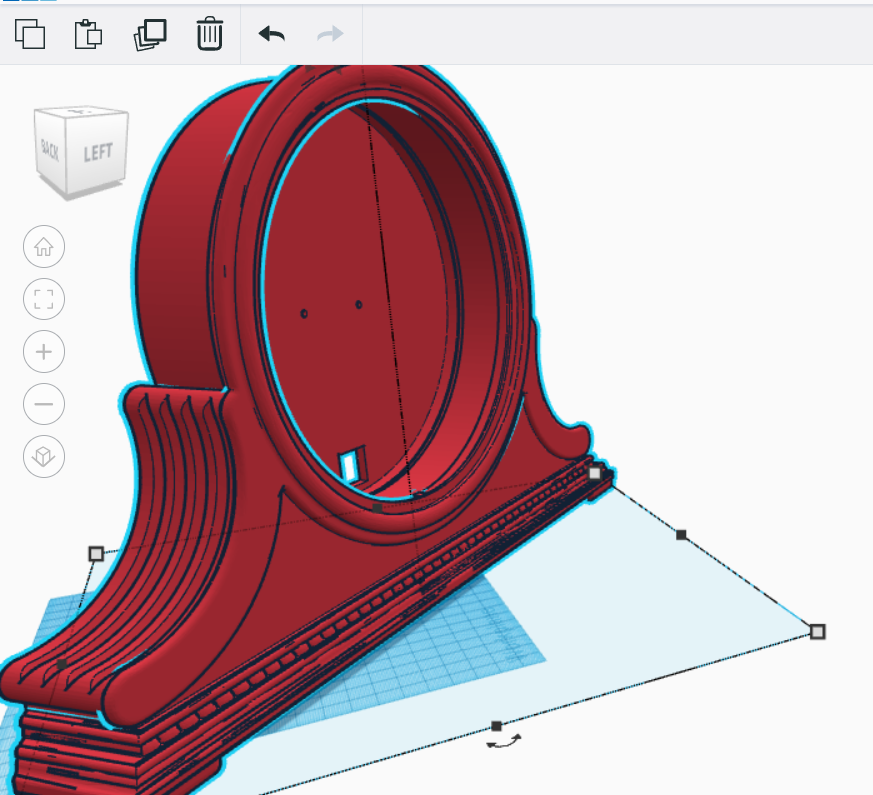Click the rotation arrow below the selection
This screenshot has width=873, height=795.
pyautogui.click(x=503, y=742)
